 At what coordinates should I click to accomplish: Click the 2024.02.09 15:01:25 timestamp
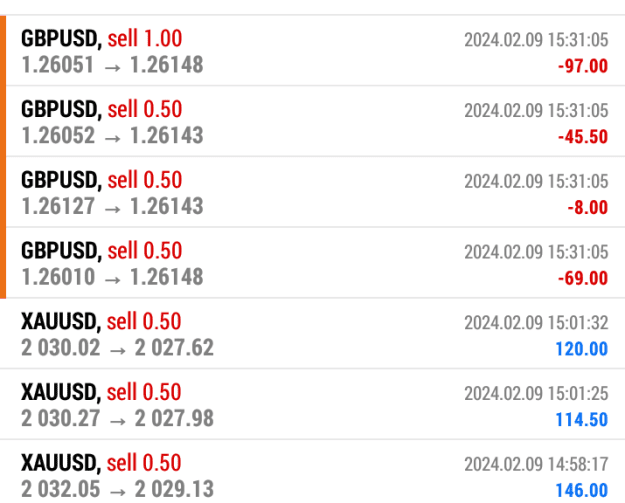pyautogui.click(x=536, y=394)
